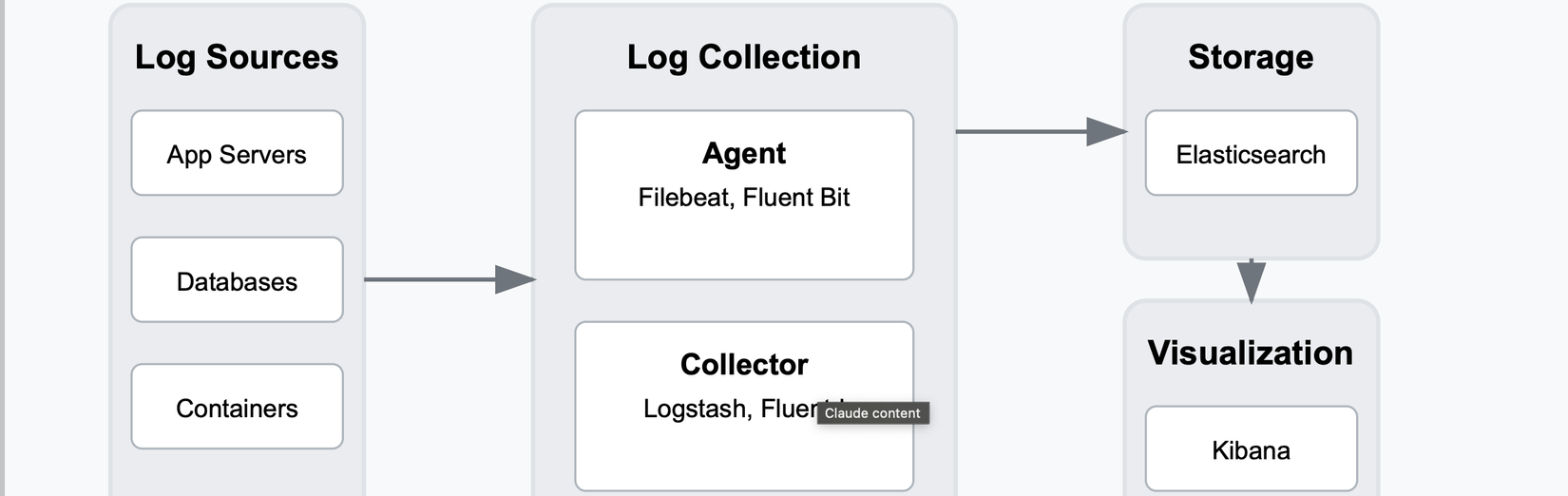
Task: Click arrow line leaving Log Collection panel
Action: (1019, 131)
